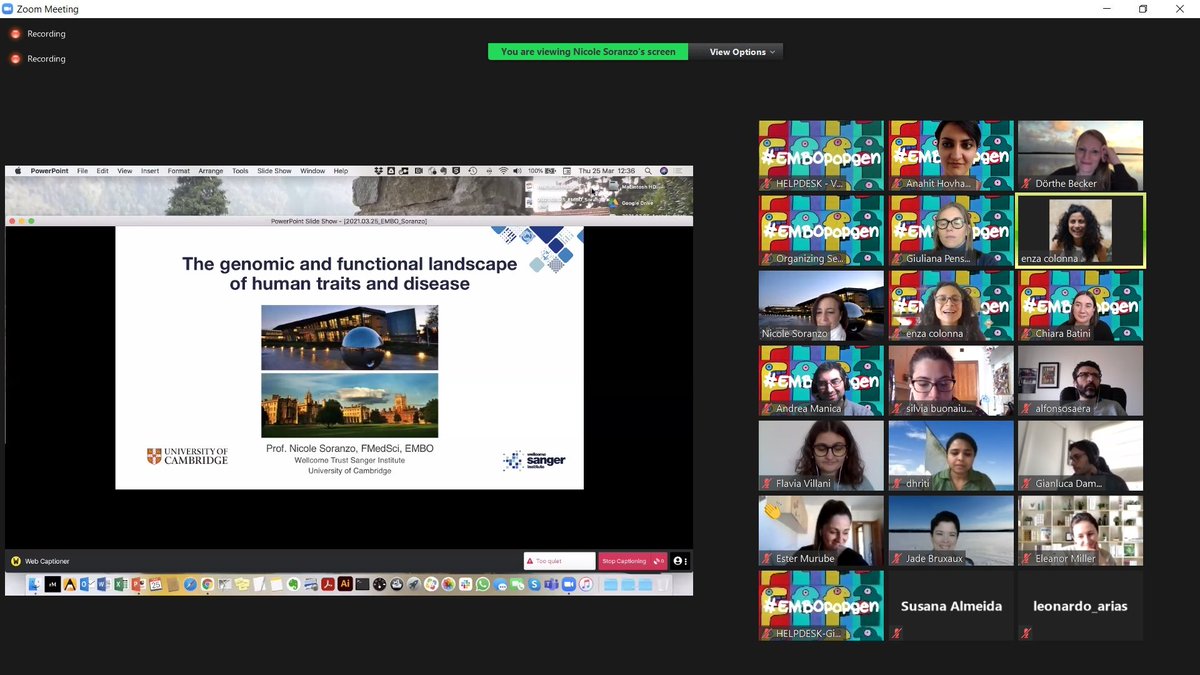Image resolution: width=1200 pixels, height=675 pixels.
Task: Select Nicole Soranzo's video tile
Action: coord(821,305)
